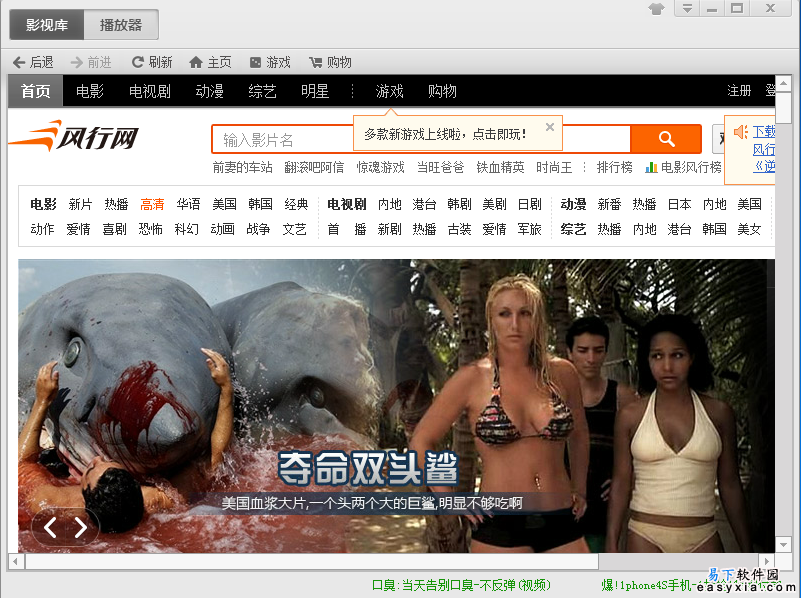The height and width of the screenshot is (598, 801).
Task: Choose 科幻 movie genre
Action: pyautogui.click(x=186, y=229)
